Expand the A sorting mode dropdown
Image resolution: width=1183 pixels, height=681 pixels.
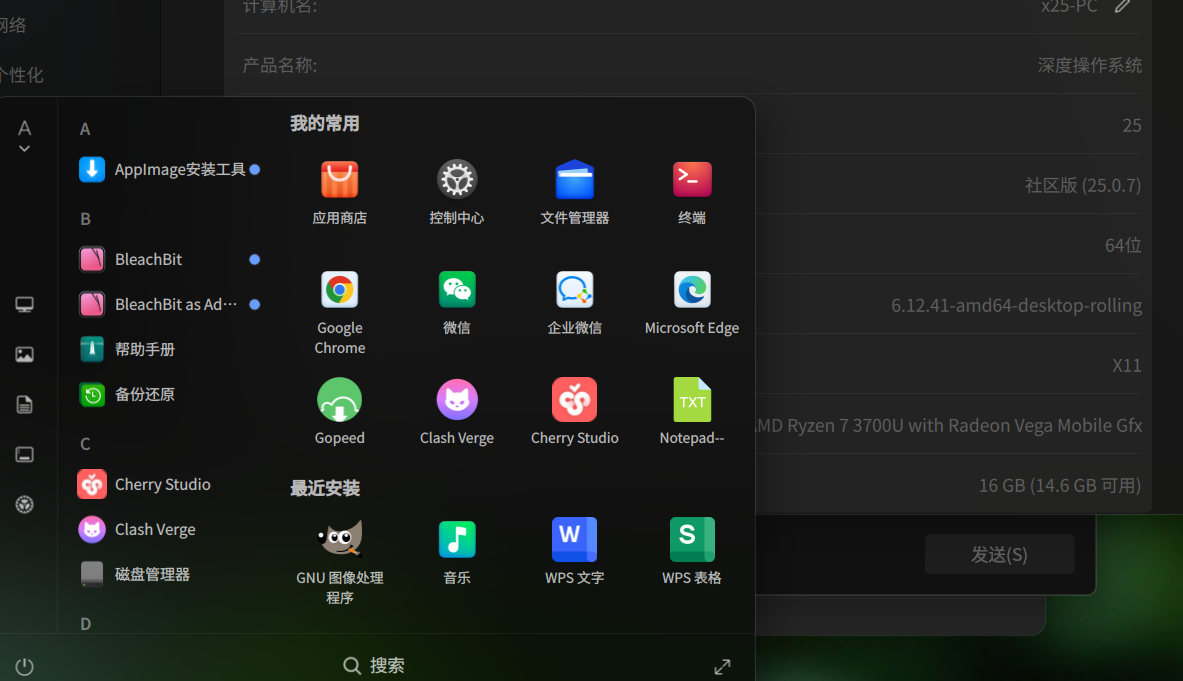(x=24, y=136)
